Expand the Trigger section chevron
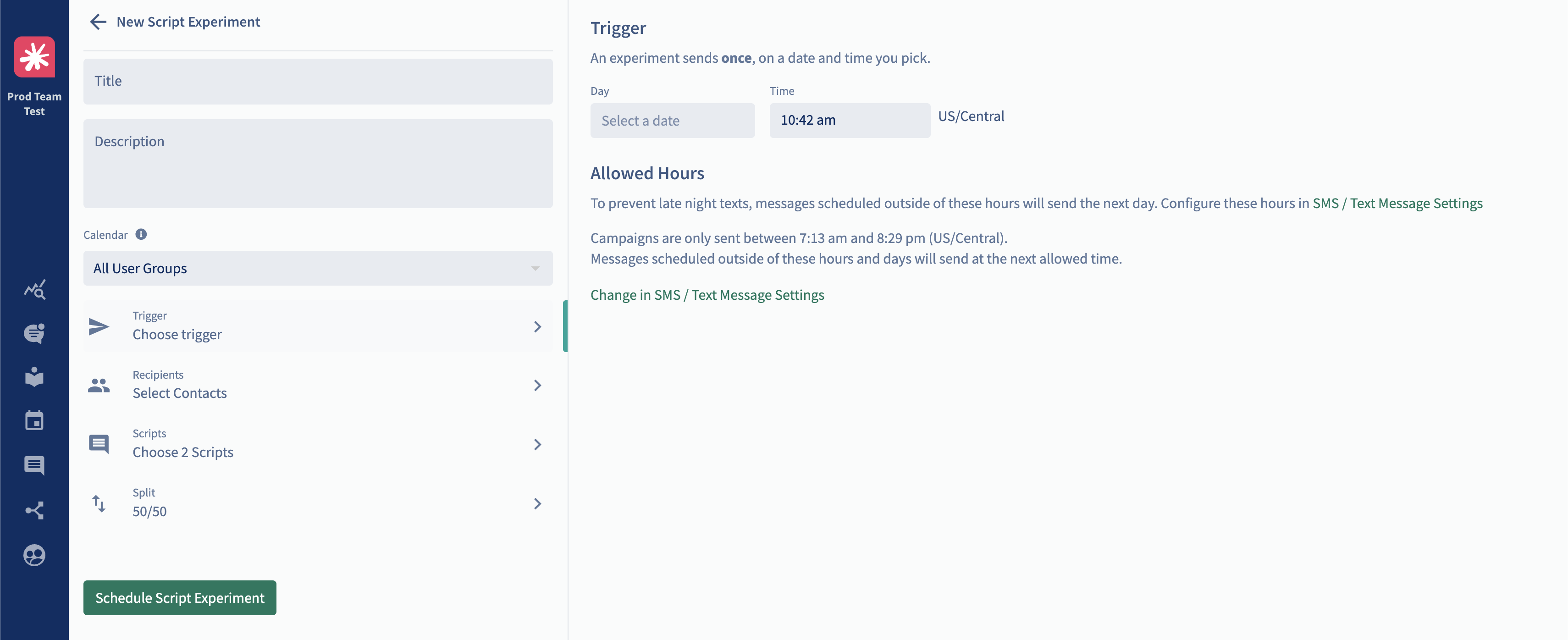Viewport: 1568px width, 640px height. [x=537, y=327]
